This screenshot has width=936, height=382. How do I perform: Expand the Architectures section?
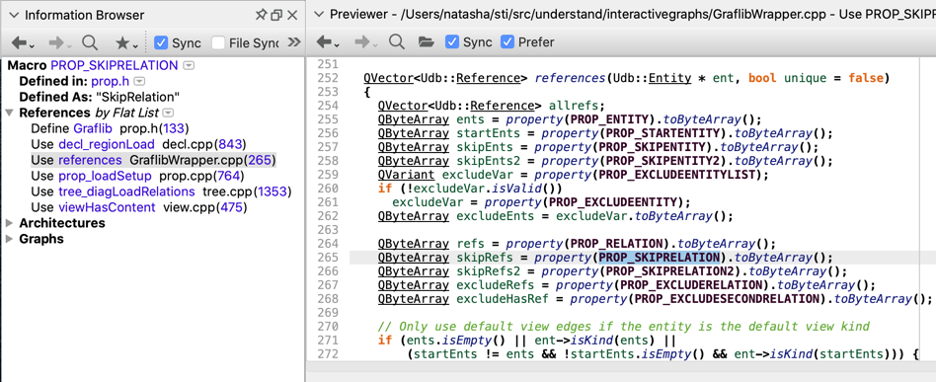tap(10, 223)
